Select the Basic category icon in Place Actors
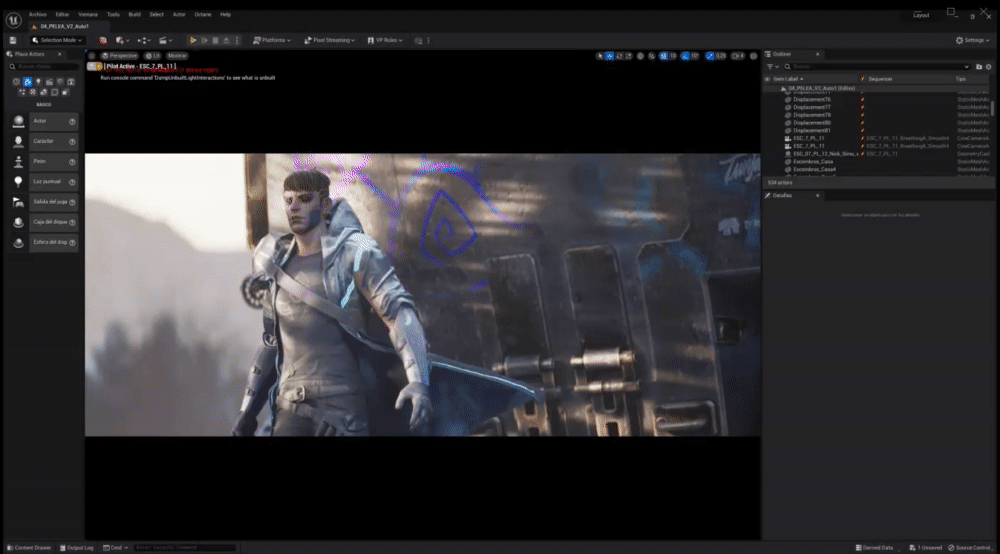The width and height of the screenshot is (1000, 554). click(27, 82)
